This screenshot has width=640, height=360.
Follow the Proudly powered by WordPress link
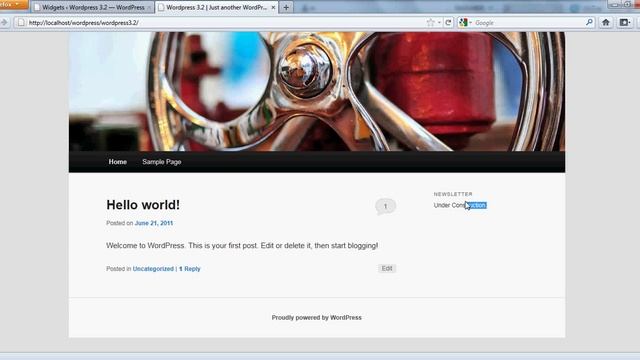point(317,318)
